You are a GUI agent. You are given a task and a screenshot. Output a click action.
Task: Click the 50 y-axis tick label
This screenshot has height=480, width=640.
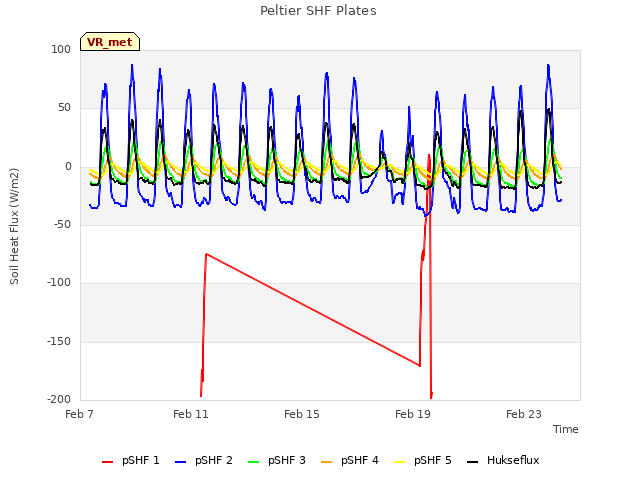pyautogui.click(x=64, y=108)
